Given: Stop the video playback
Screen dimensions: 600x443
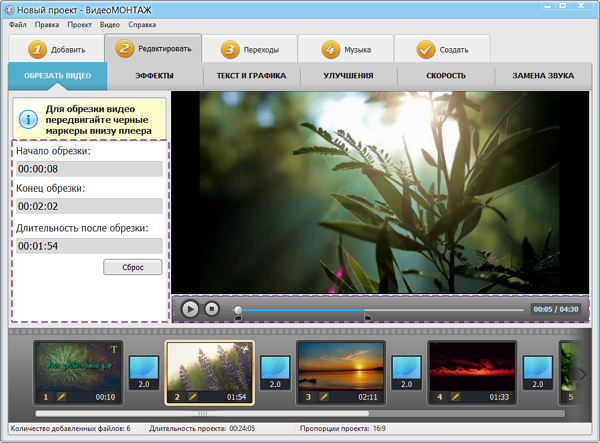Looking at the screenshot, I should click(x=212, y=309).
